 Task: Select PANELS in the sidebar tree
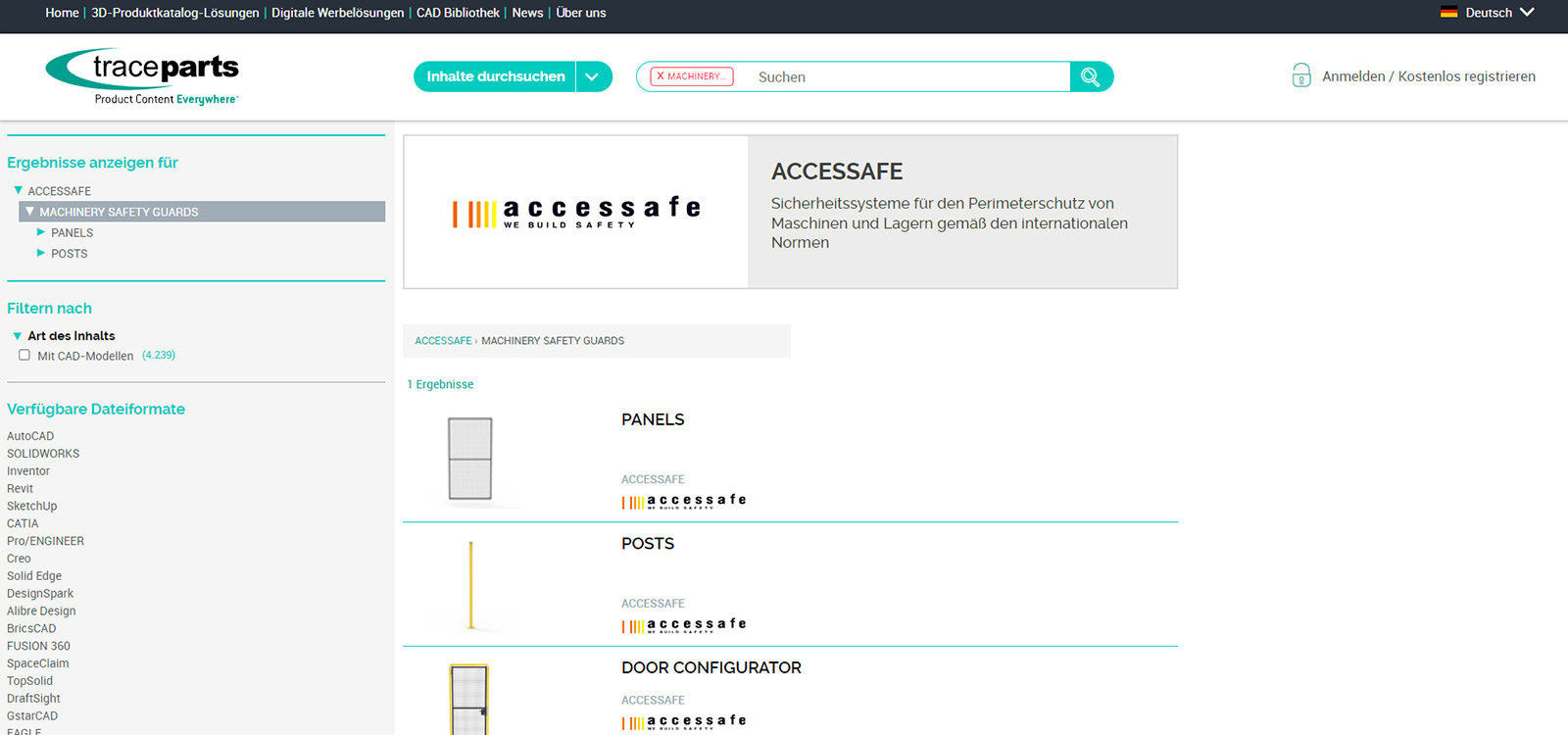tap(73, 233)
